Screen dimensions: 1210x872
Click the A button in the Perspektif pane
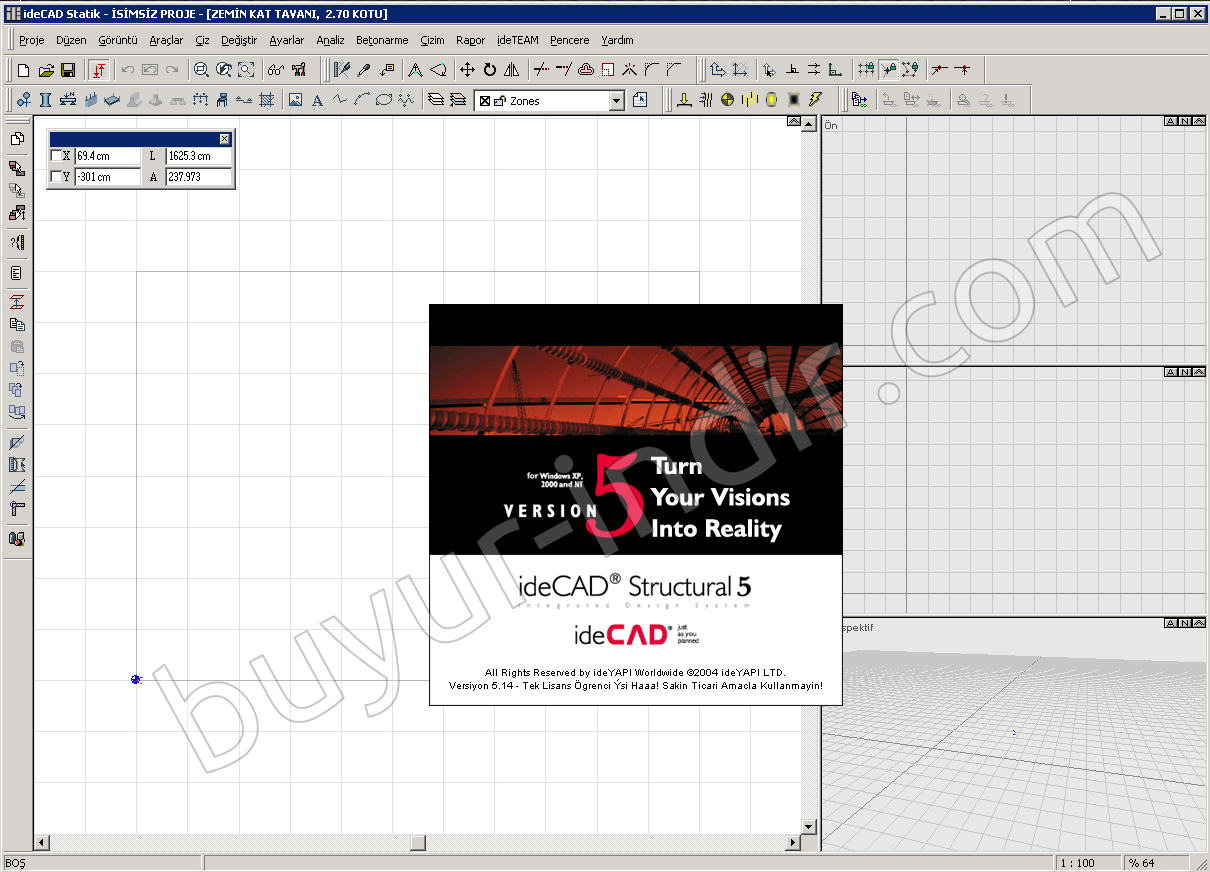click(x=1171, y=623)
